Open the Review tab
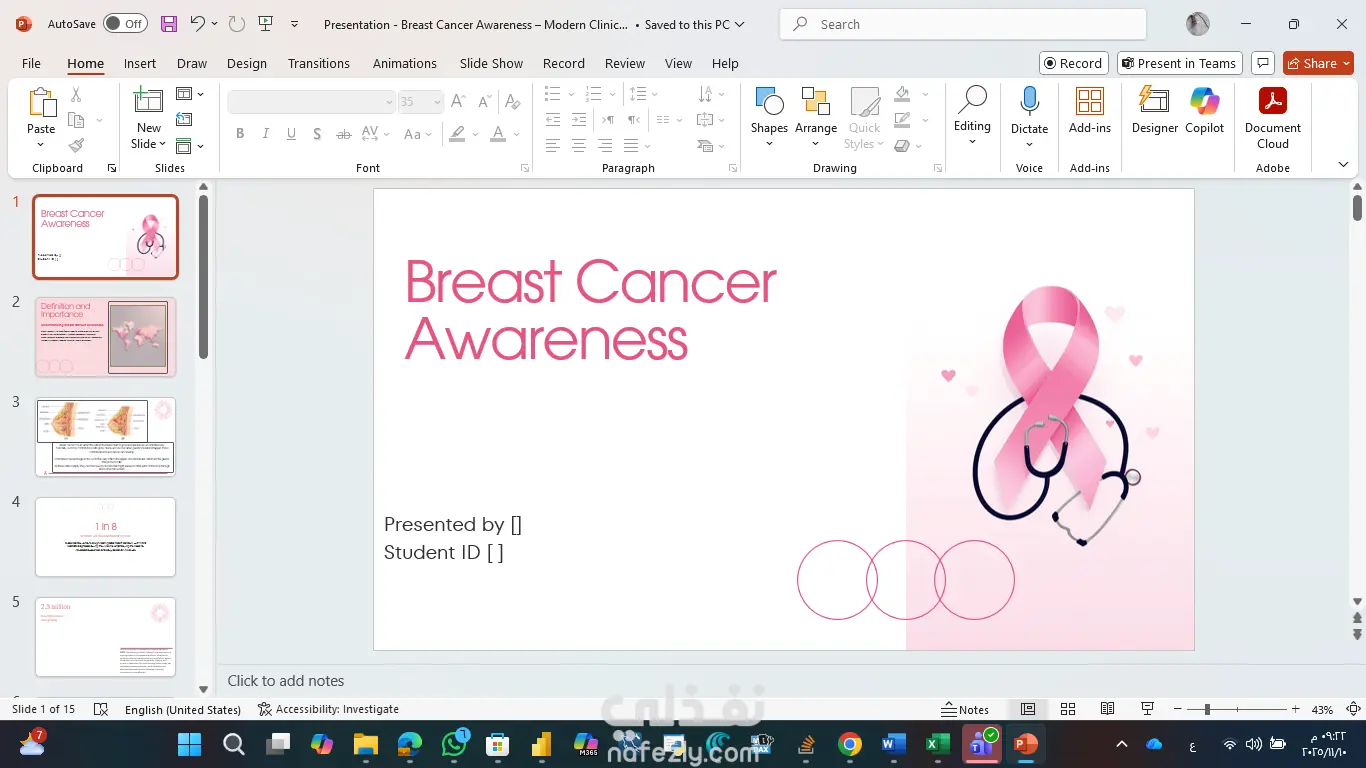The width and height of the screenshot is (1366, 768). (625, 63)
